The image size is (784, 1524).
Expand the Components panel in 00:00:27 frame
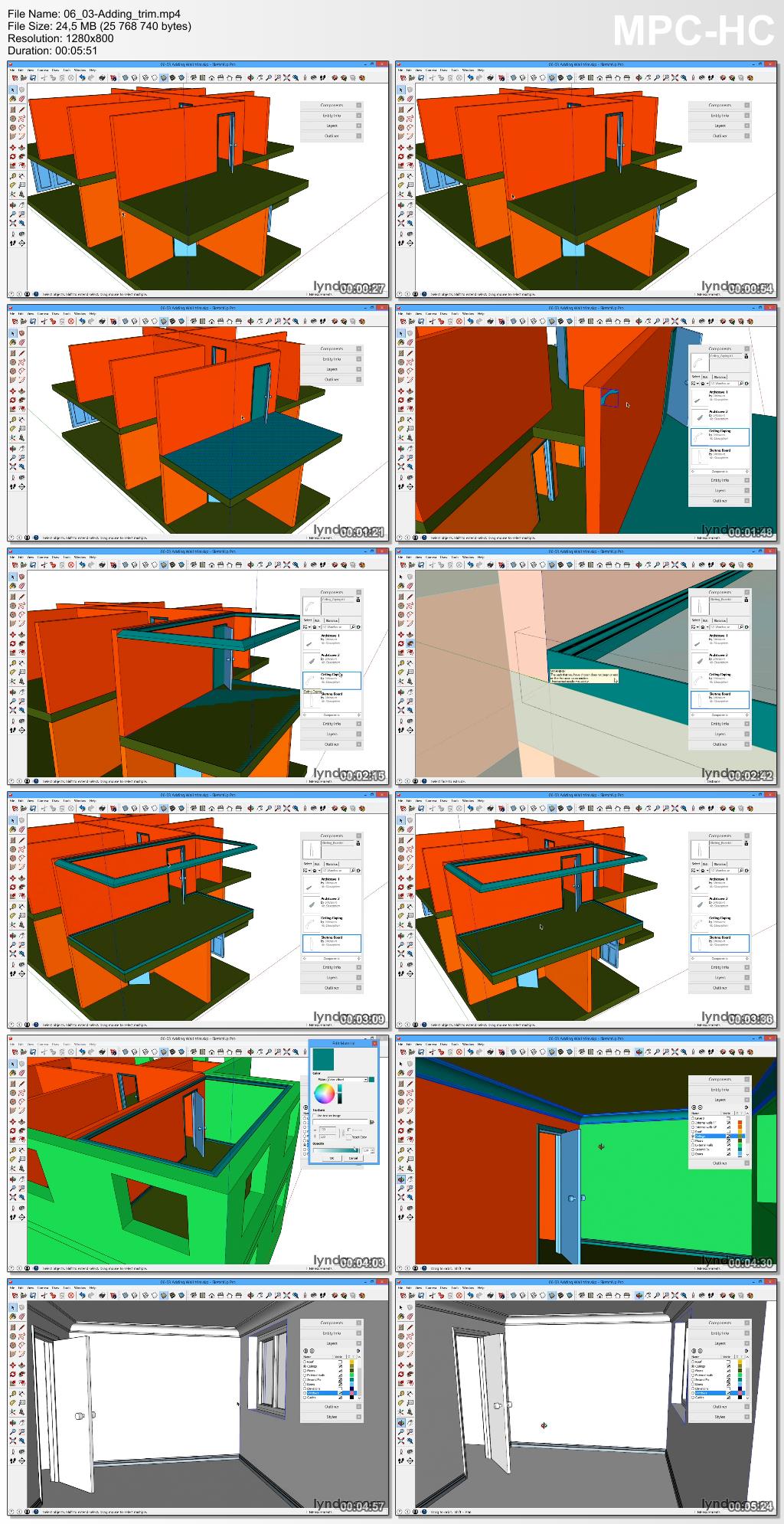[358, 105]
